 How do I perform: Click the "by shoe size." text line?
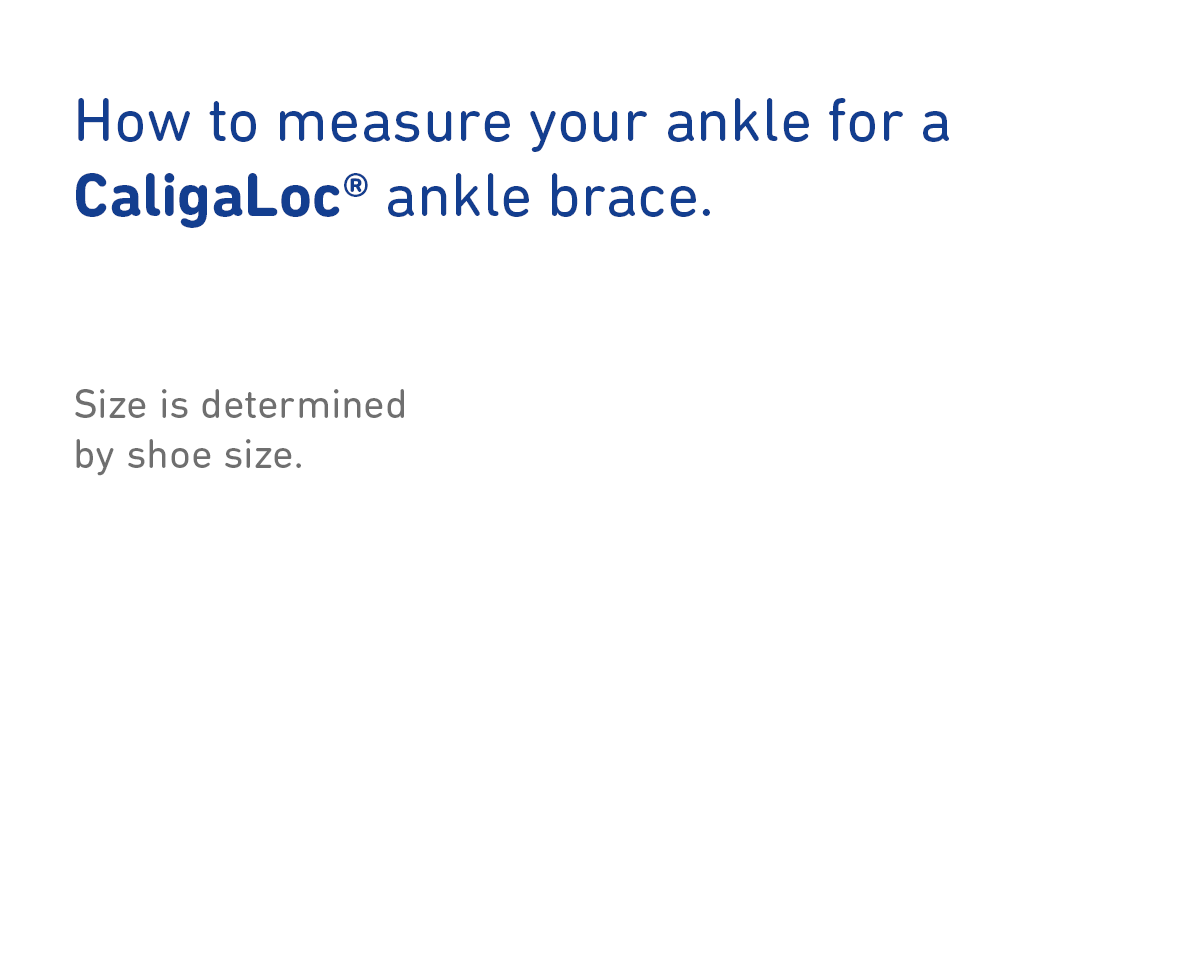click(x=188, y=456)
